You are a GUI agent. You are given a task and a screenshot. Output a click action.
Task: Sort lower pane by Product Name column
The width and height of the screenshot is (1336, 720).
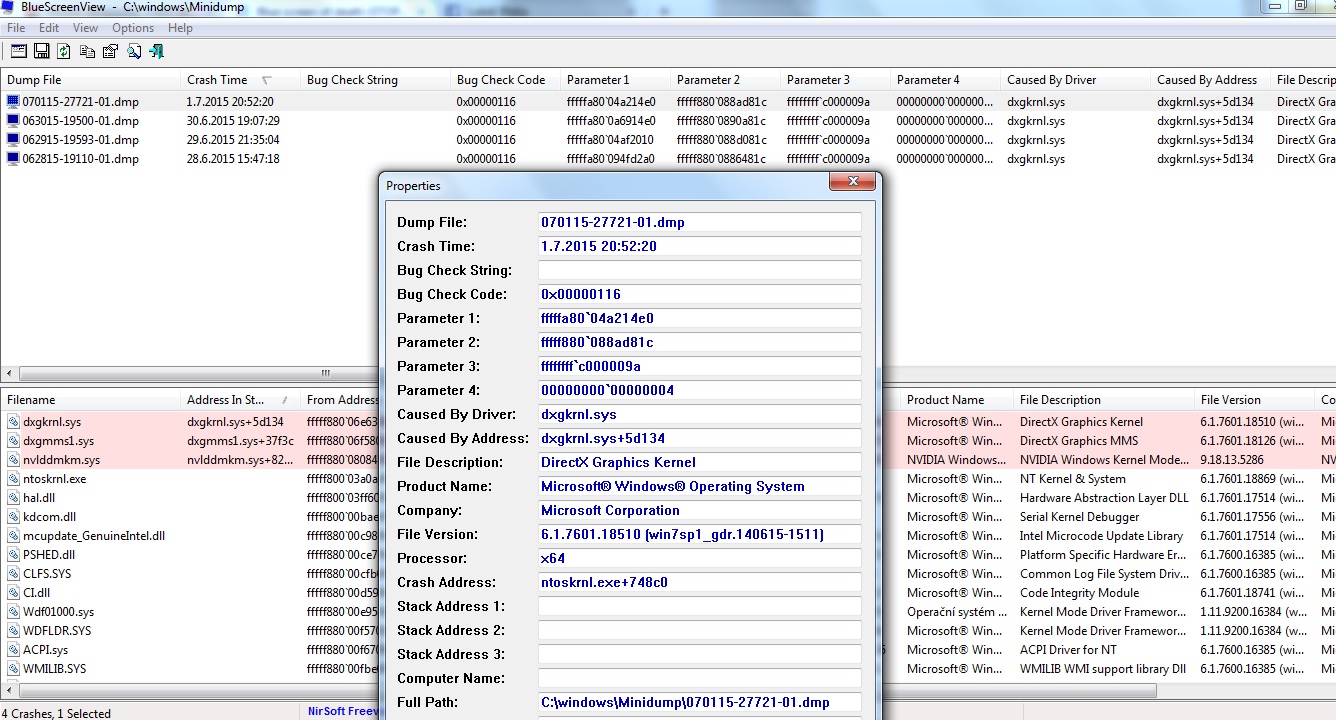[x=956, y=400]
